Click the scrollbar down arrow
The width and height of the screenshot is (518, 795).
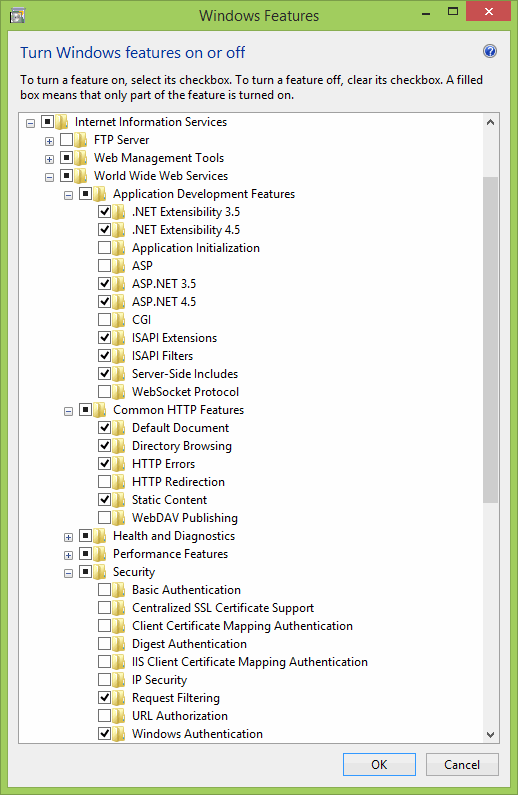point(490,734)
